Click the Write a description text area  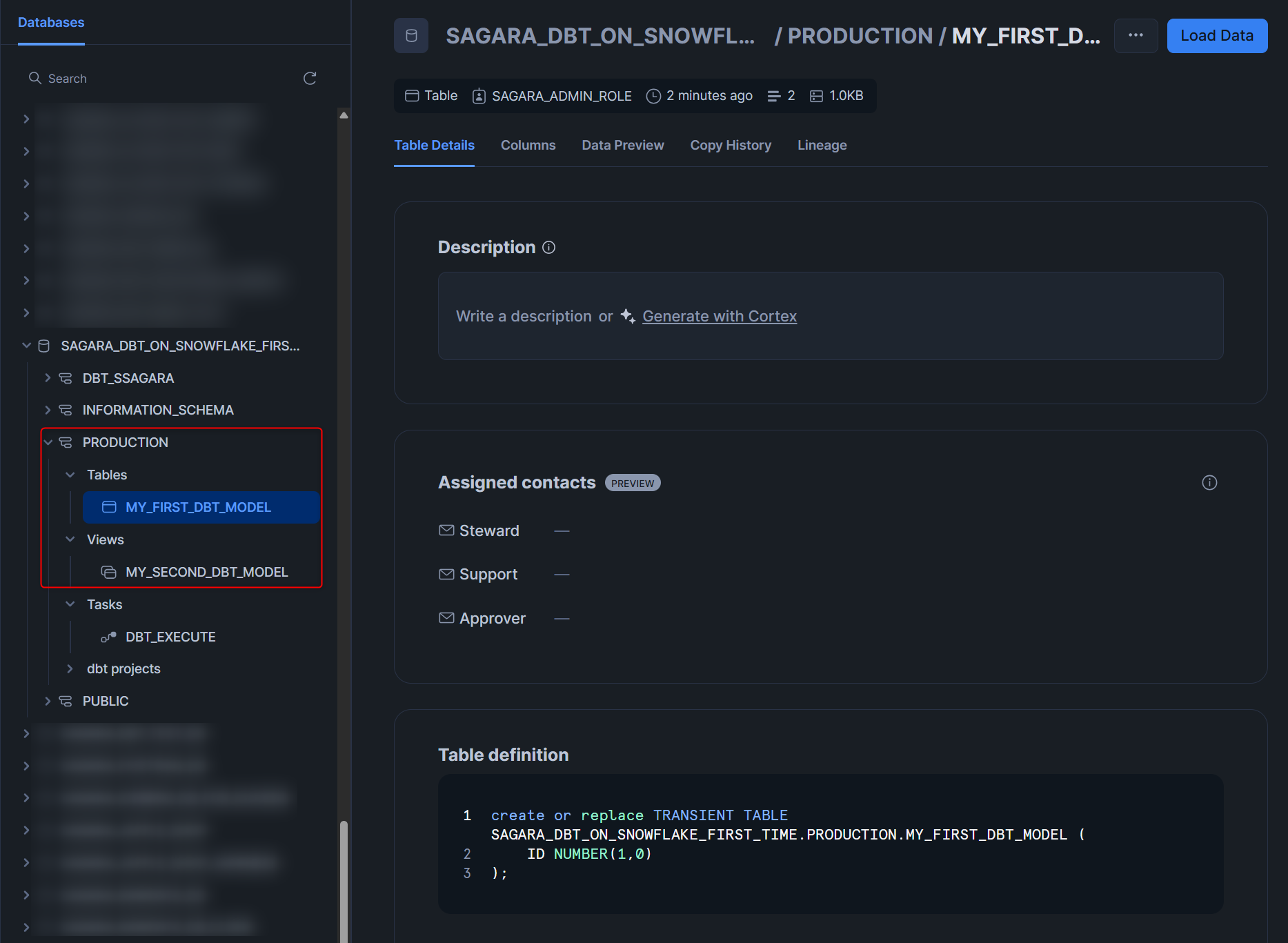(x=831, y=316)
